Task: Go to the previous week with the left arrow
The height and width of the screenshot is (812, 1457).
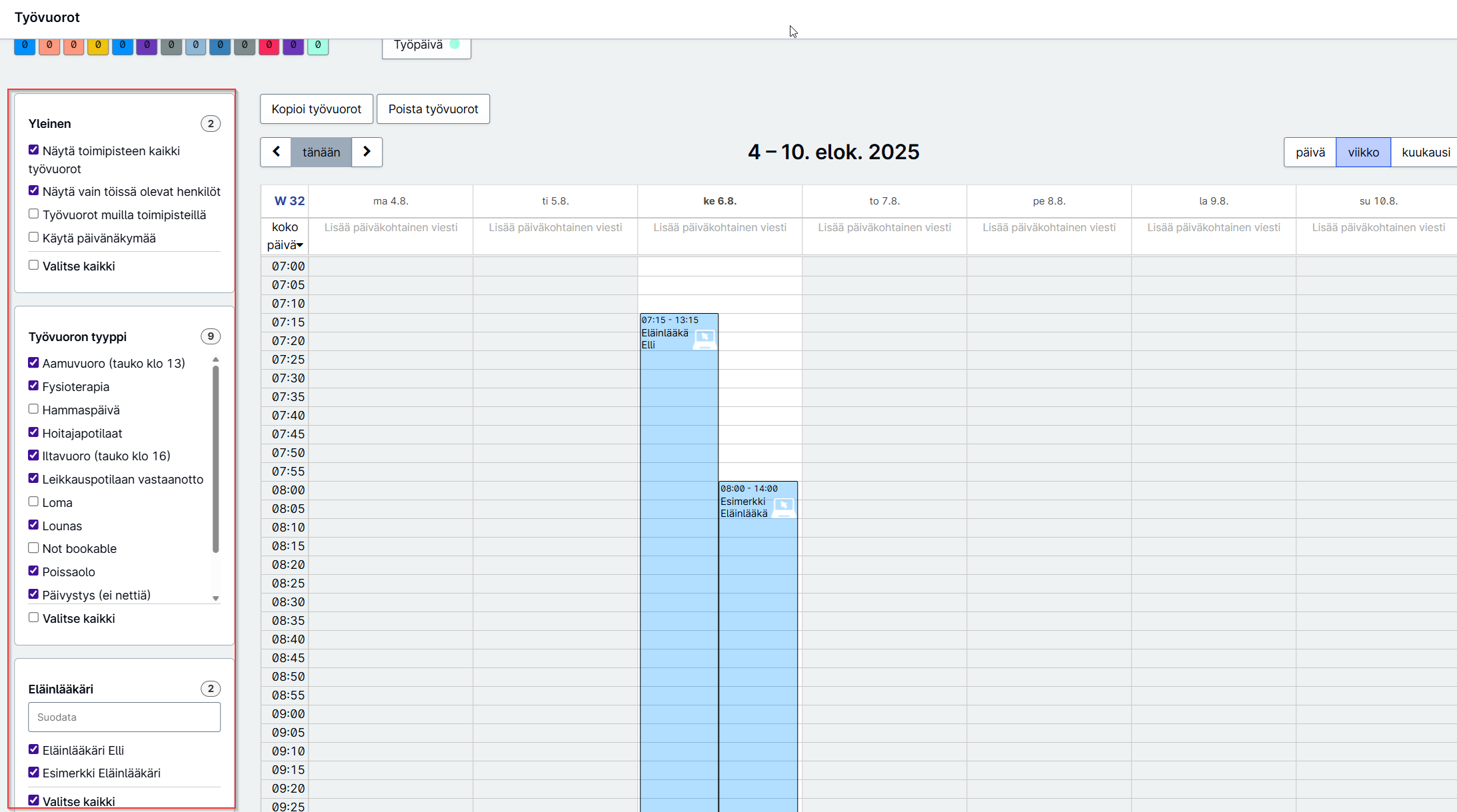Action: [x=276, y=152]
